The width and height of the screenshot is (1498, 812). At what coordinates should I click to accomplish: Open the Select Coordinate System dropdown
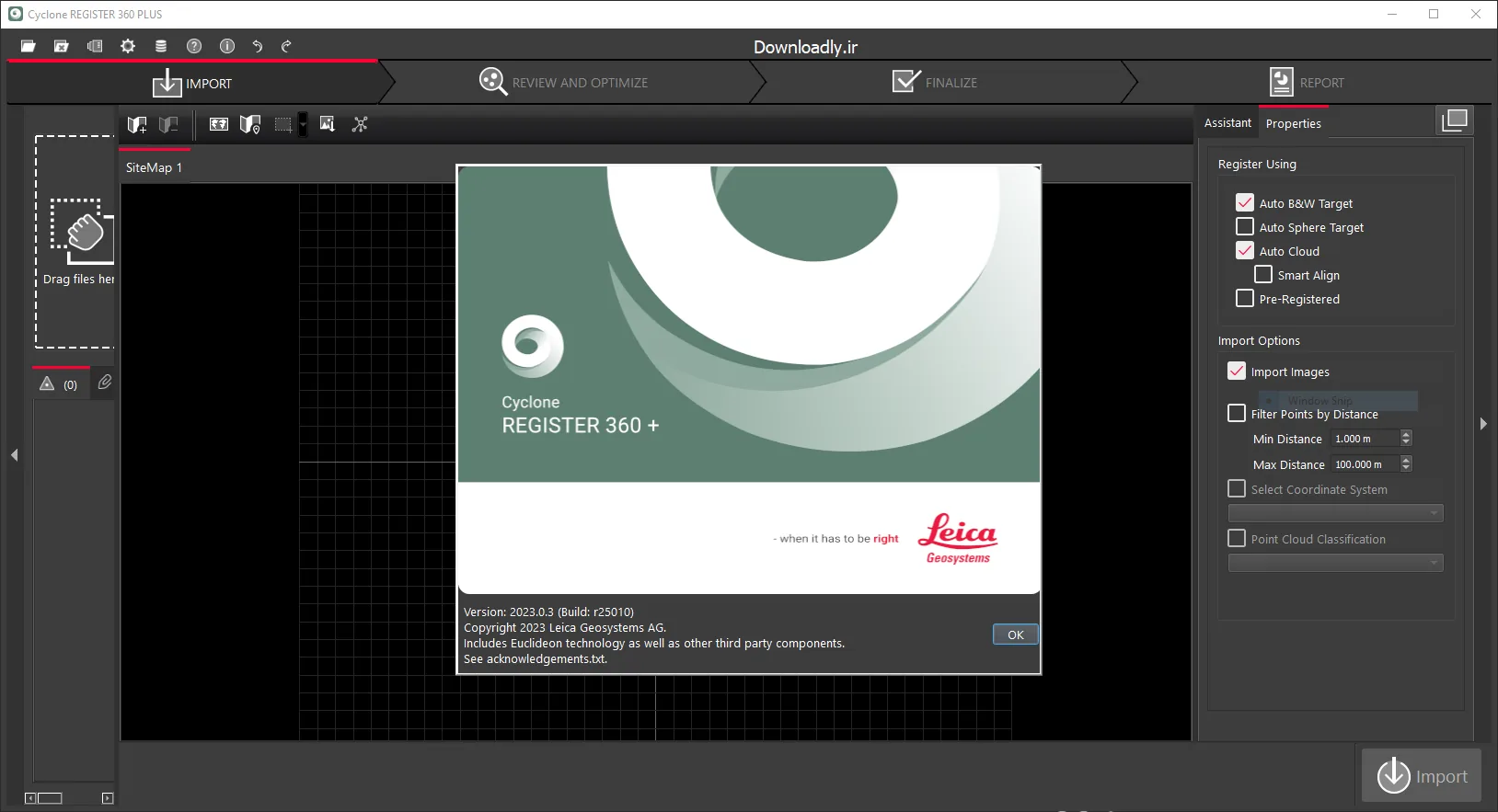pos(1335,513)
